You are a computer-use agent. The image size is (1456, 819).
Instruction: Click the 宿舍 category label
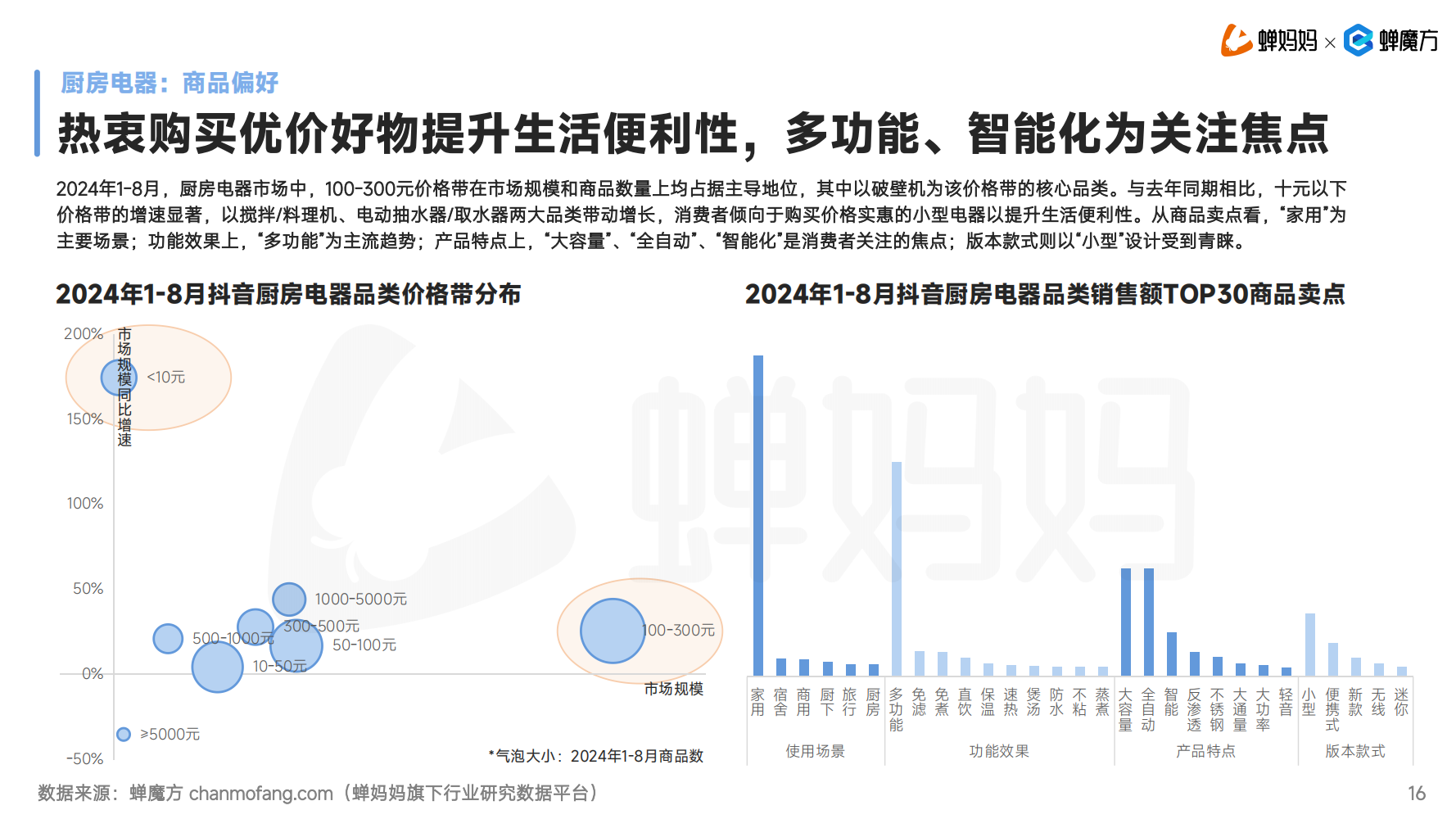pos(781,703)
